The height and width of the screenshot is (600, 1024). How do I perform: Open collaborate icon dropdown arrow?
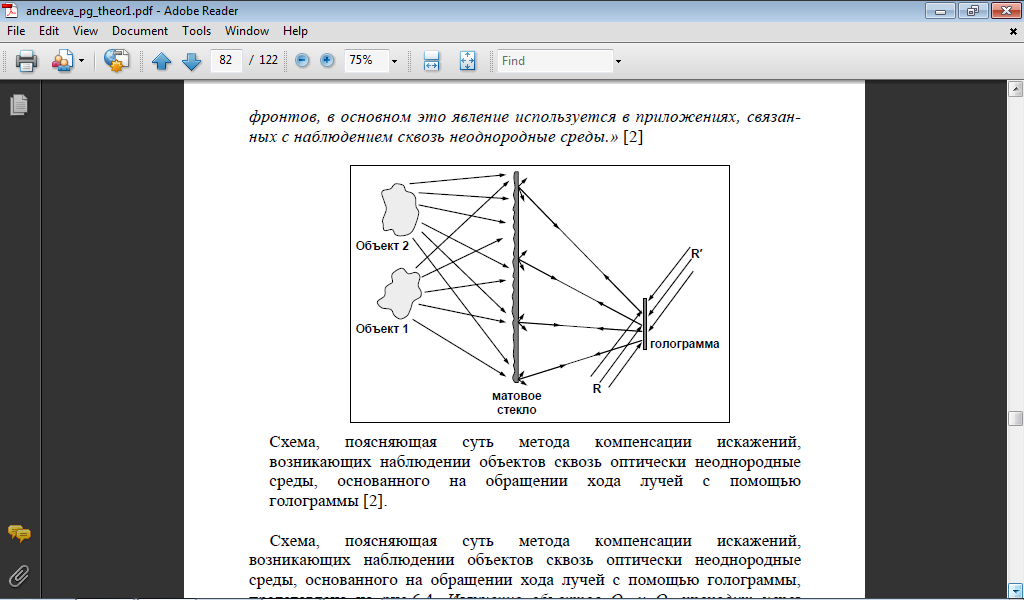pos(82,61)
